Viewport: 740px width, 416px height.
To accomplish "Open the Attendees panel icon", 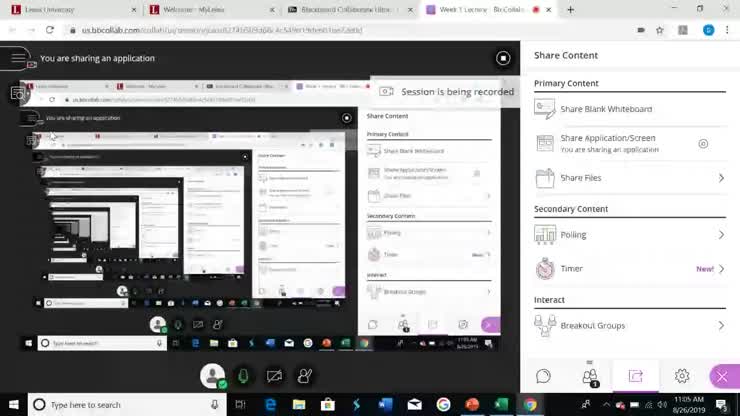I will coord(590,376).
